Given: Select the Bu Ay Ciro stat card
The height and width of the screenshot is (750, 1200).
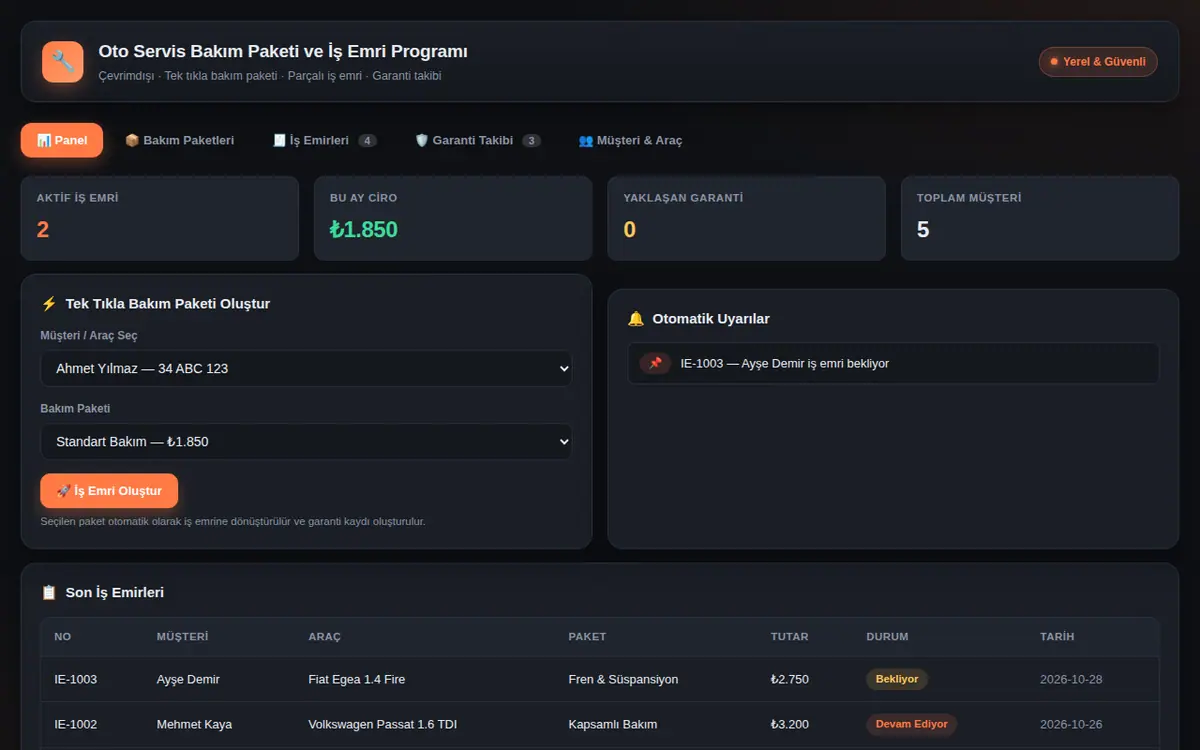Looking at the screenshot, I should tap(453, 218).
